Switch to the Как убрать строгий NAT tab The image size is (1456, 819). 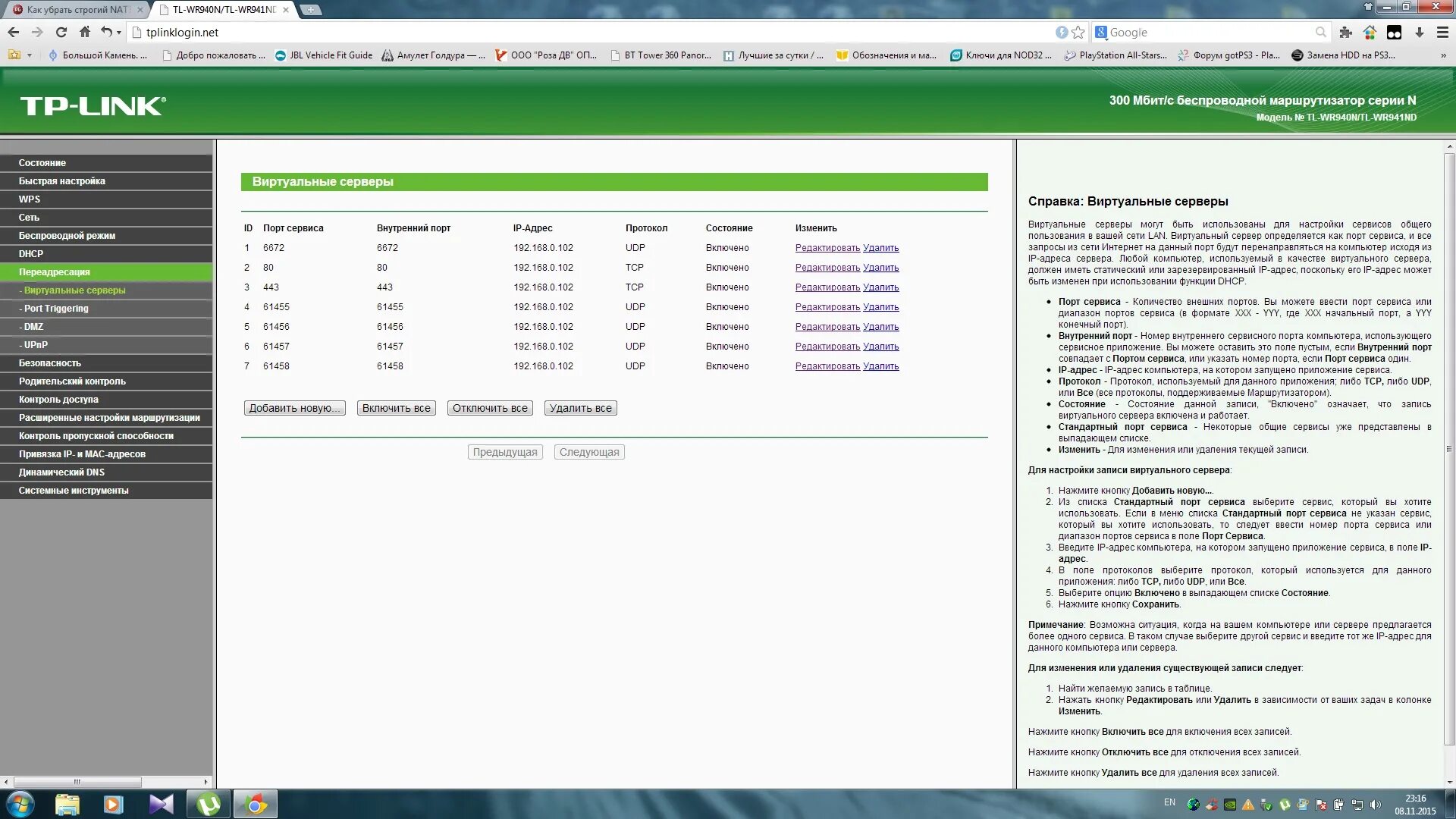pos(76,10)
